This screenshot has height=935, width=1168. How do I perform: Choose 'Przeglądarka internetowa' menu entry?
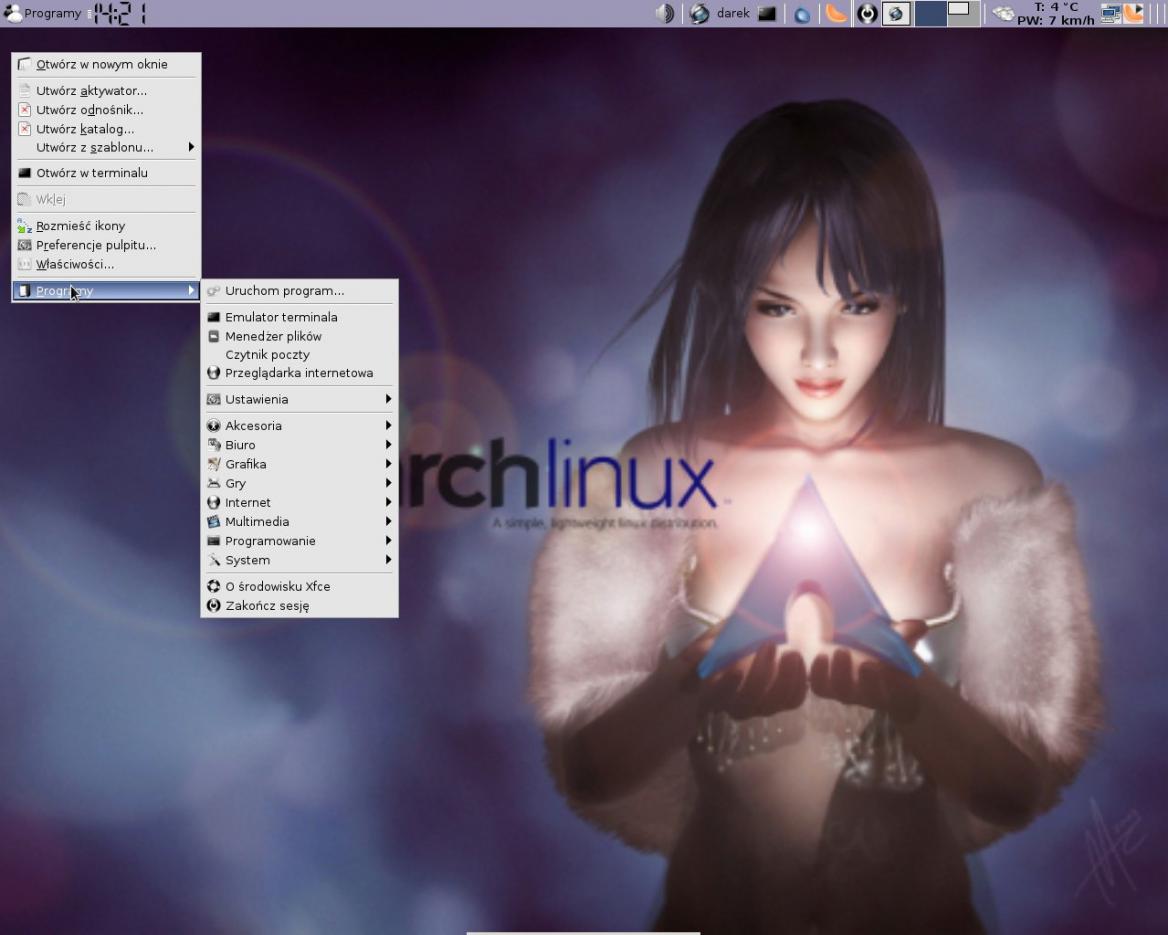coord(298,373)
